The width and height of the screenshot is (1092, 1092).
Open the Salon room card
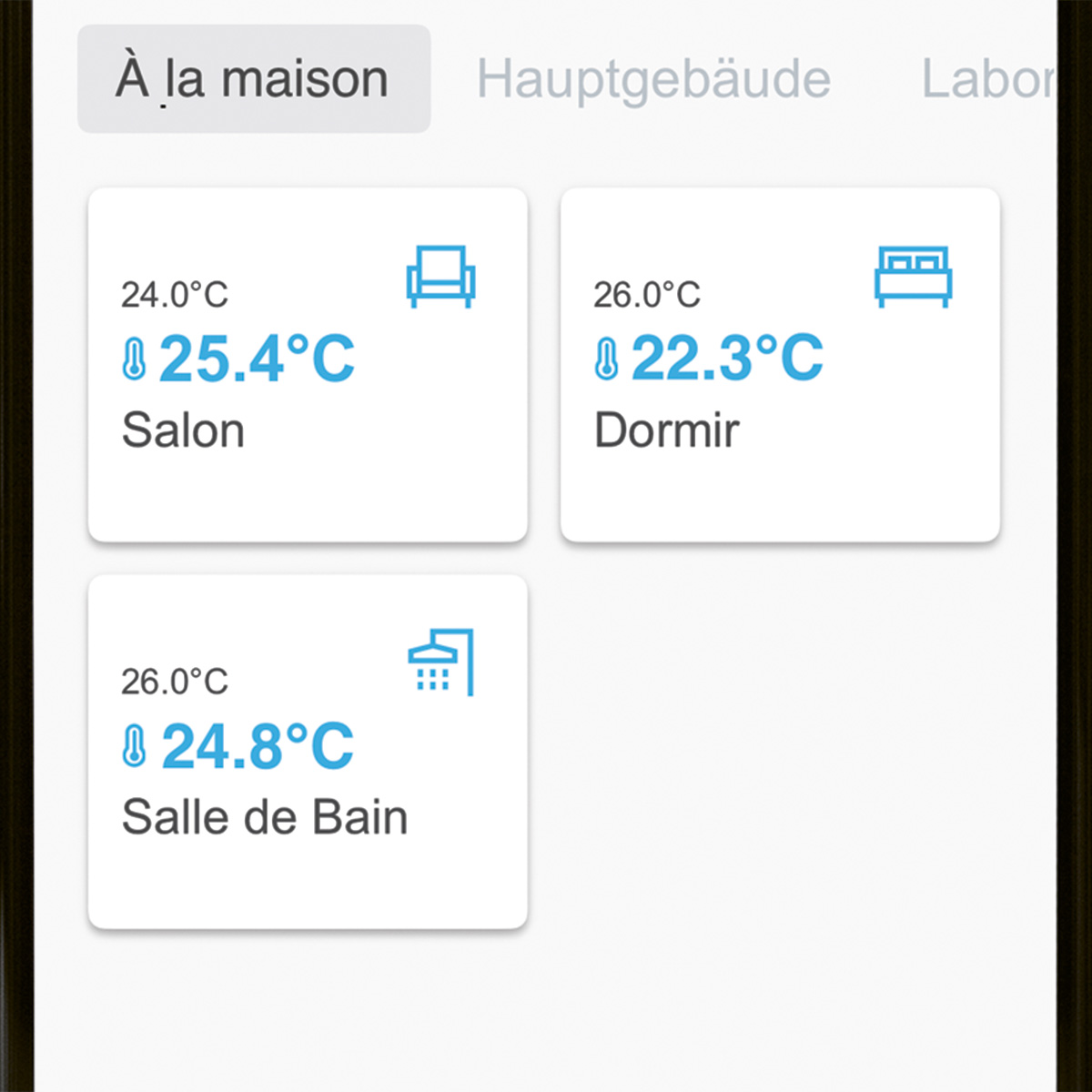(x=308, y=365)
